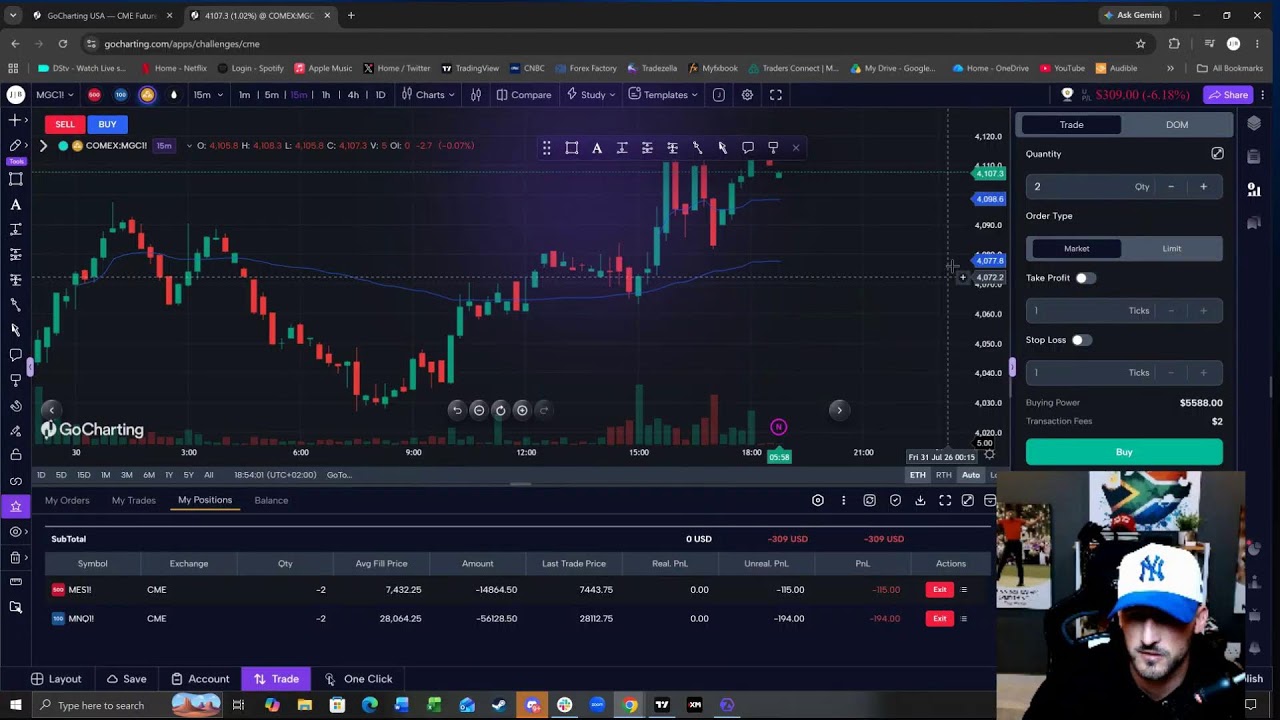Viewport: 1280px width, 720px height.
Task: Open the indicators adjust icon beside Charts
Action: [476, 95]
